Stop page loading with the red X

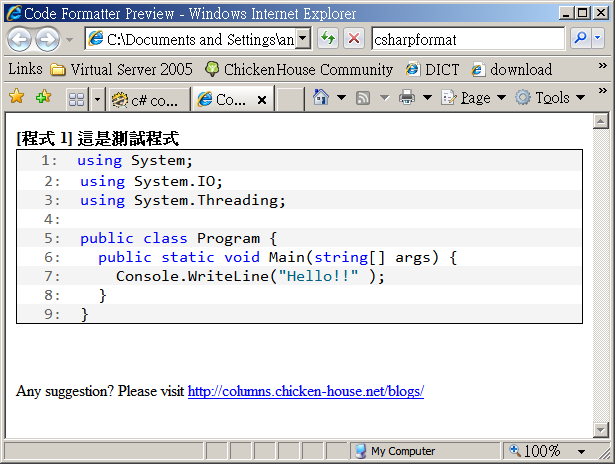pyautogui.click(x=354, y=39)
